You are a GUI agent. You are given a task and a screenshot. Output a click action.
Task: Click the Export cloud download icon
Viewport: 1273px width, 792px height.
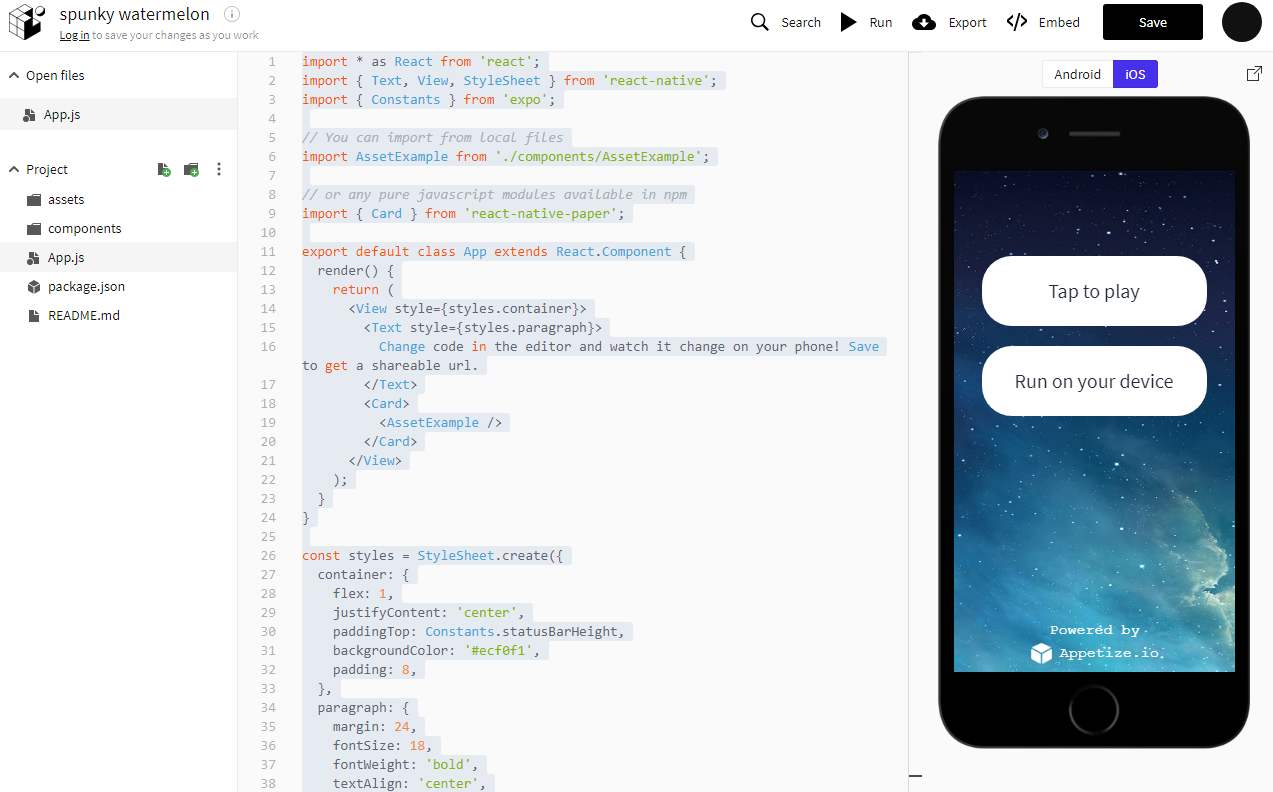pyautogui.click(x=925, y=22)
